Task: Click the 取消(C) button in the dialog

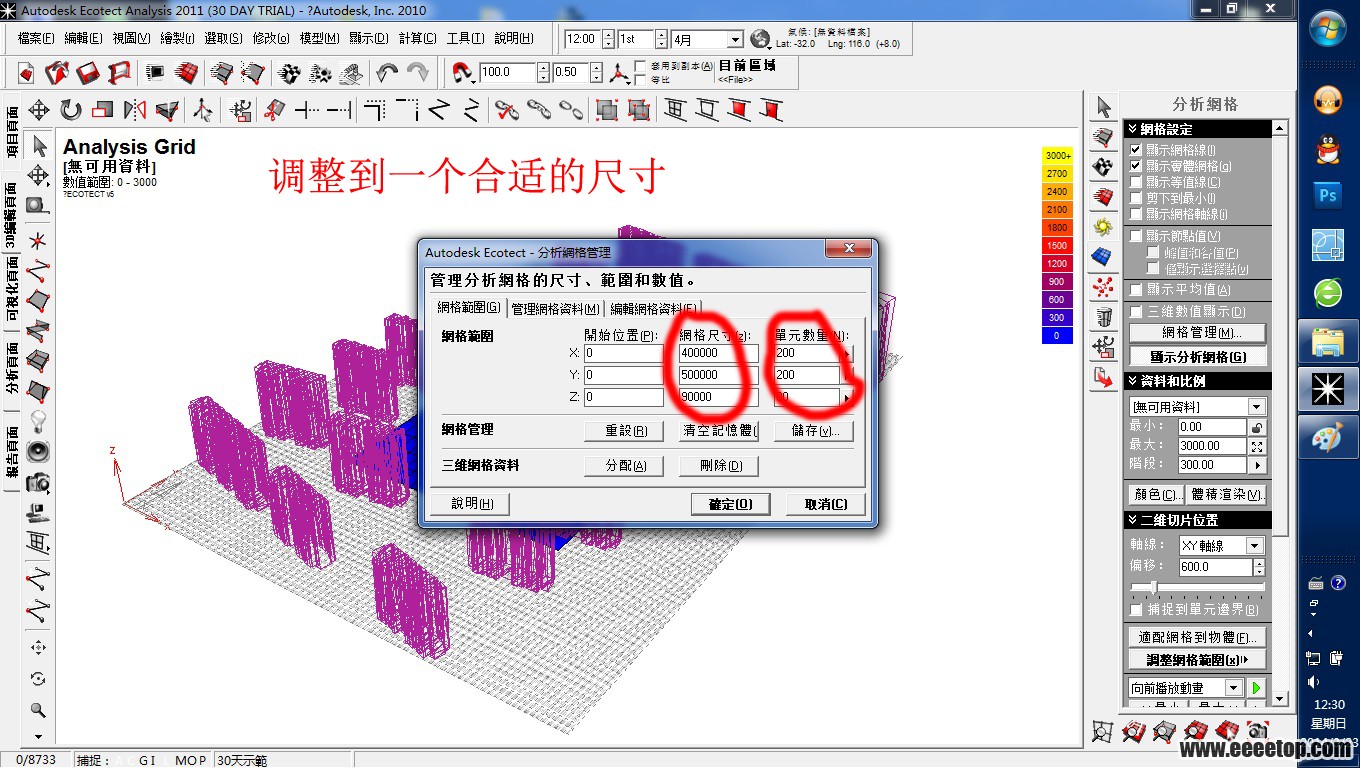Action: (825, 504)
